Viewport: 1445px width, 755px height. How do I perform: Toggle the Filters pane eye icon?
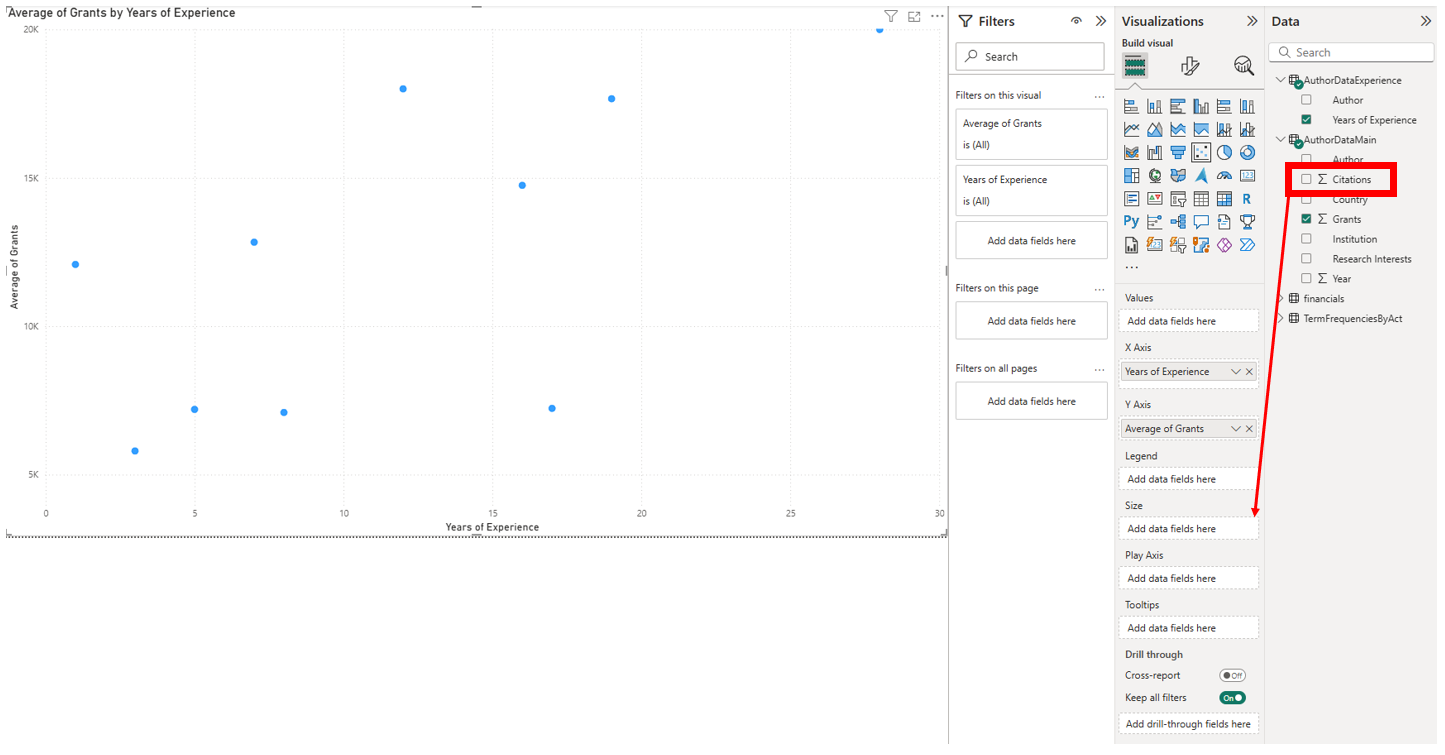click(1077, 21)
